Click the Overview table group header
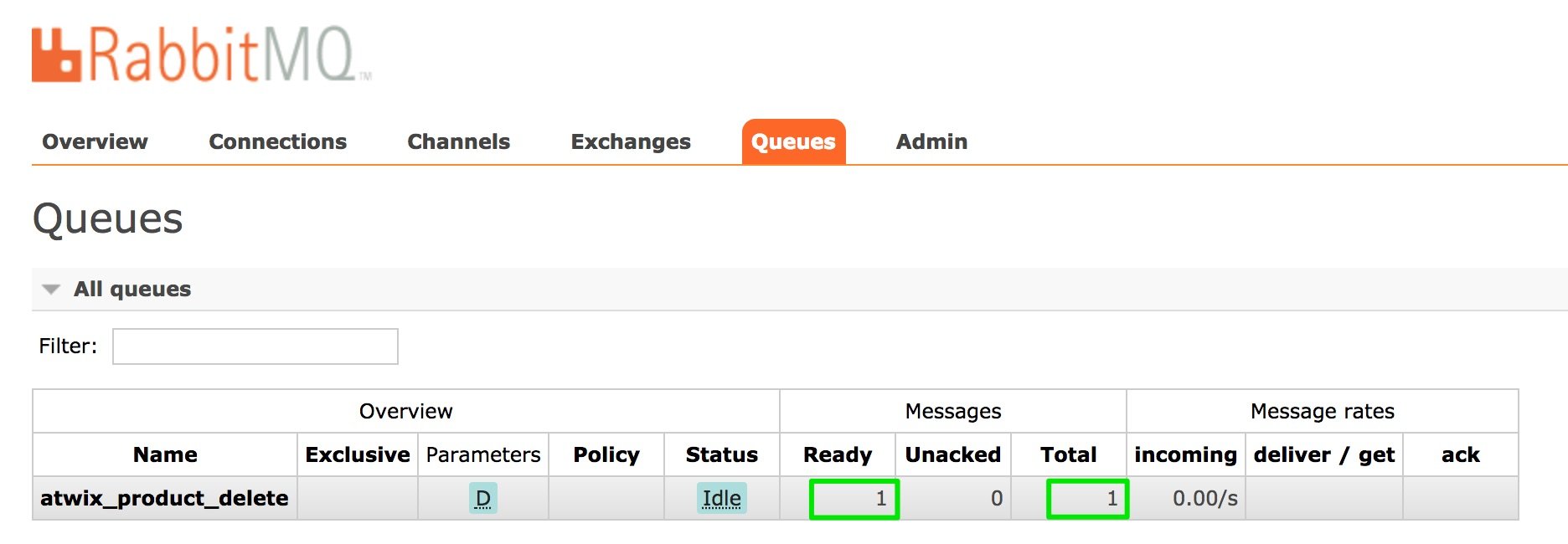This screenshot has width=1568, height=544. (406, 411)
